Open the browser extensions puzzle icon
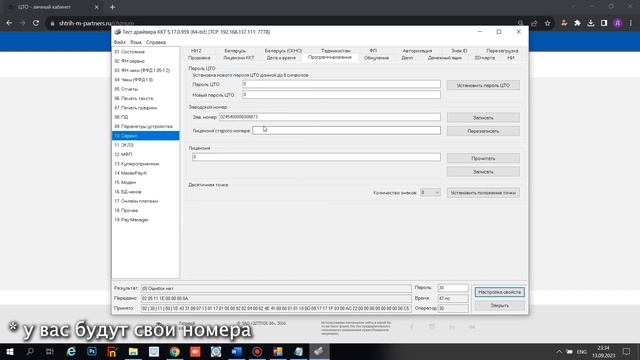This screenshot has width=640, height=360. 577,23
